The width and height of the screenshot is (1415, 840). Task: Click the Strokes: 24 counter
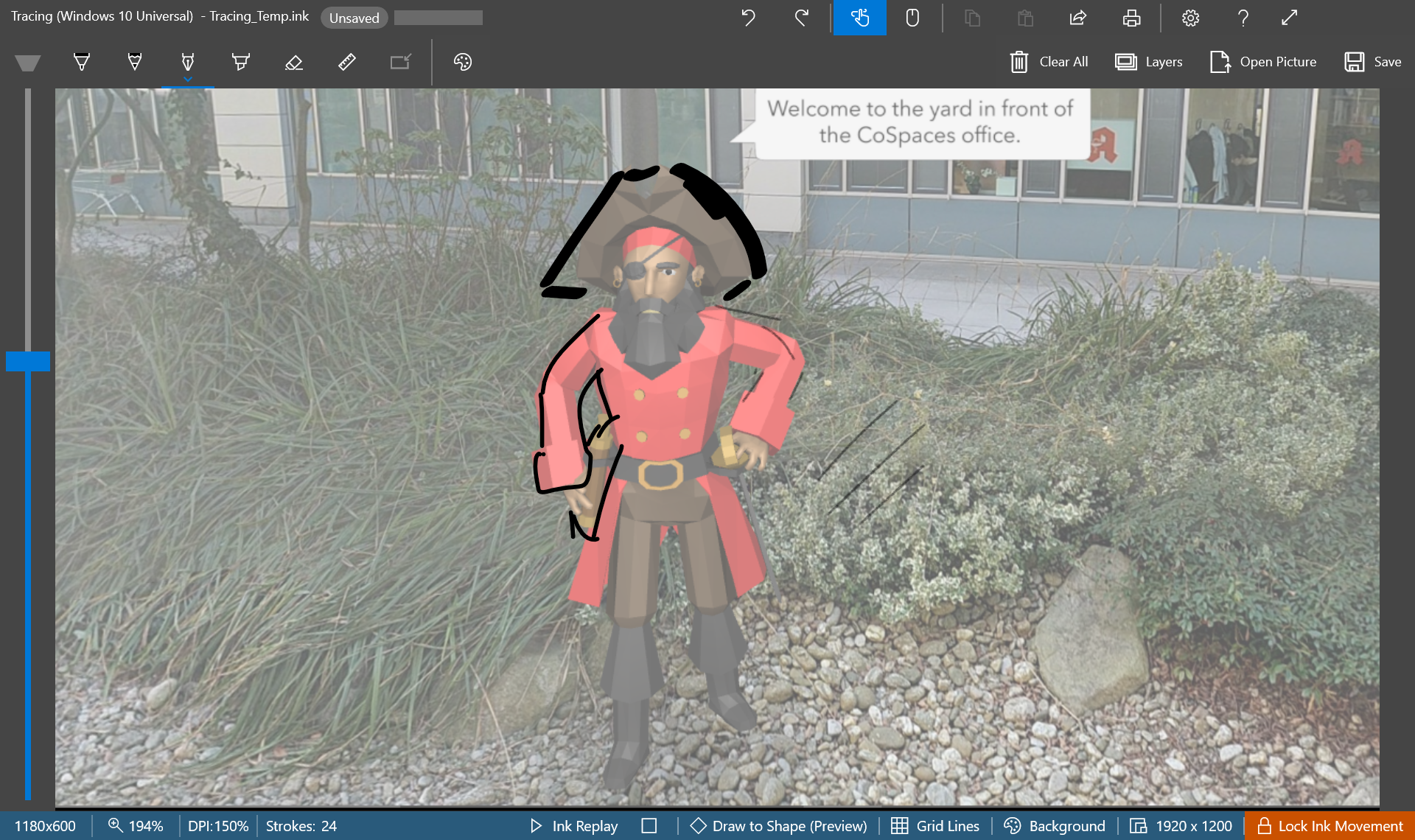[301, 826]
